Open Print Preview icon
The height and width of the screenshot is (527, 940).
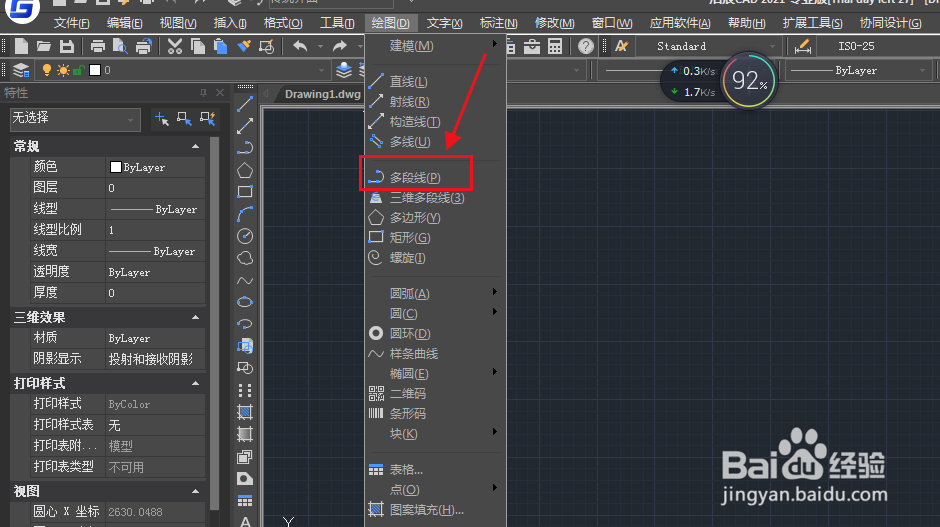click(120, 46)
